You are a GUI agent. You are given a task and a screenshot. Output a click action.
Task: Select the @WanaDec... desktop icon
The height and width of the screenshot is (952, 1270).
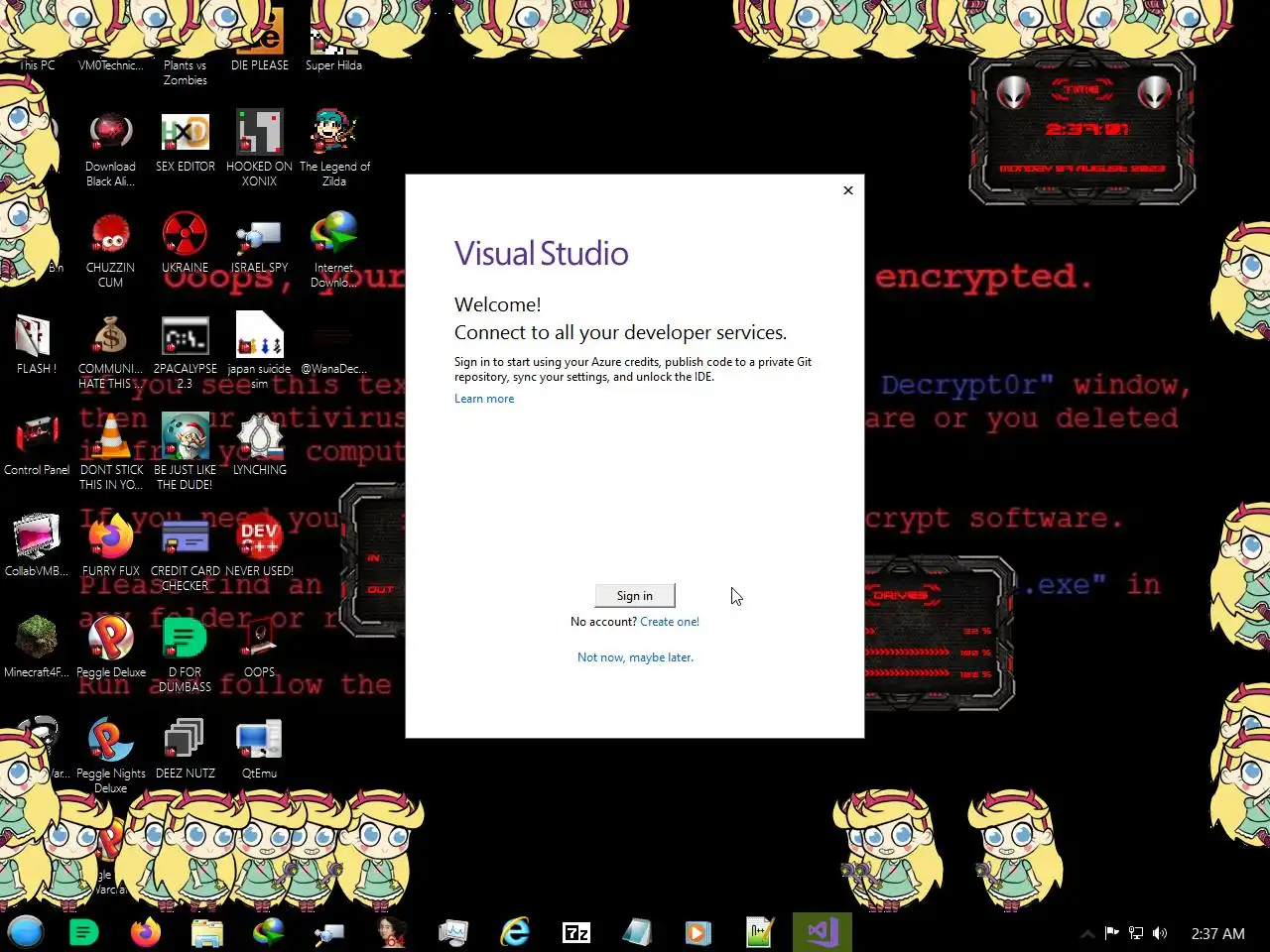click(333, 351)
